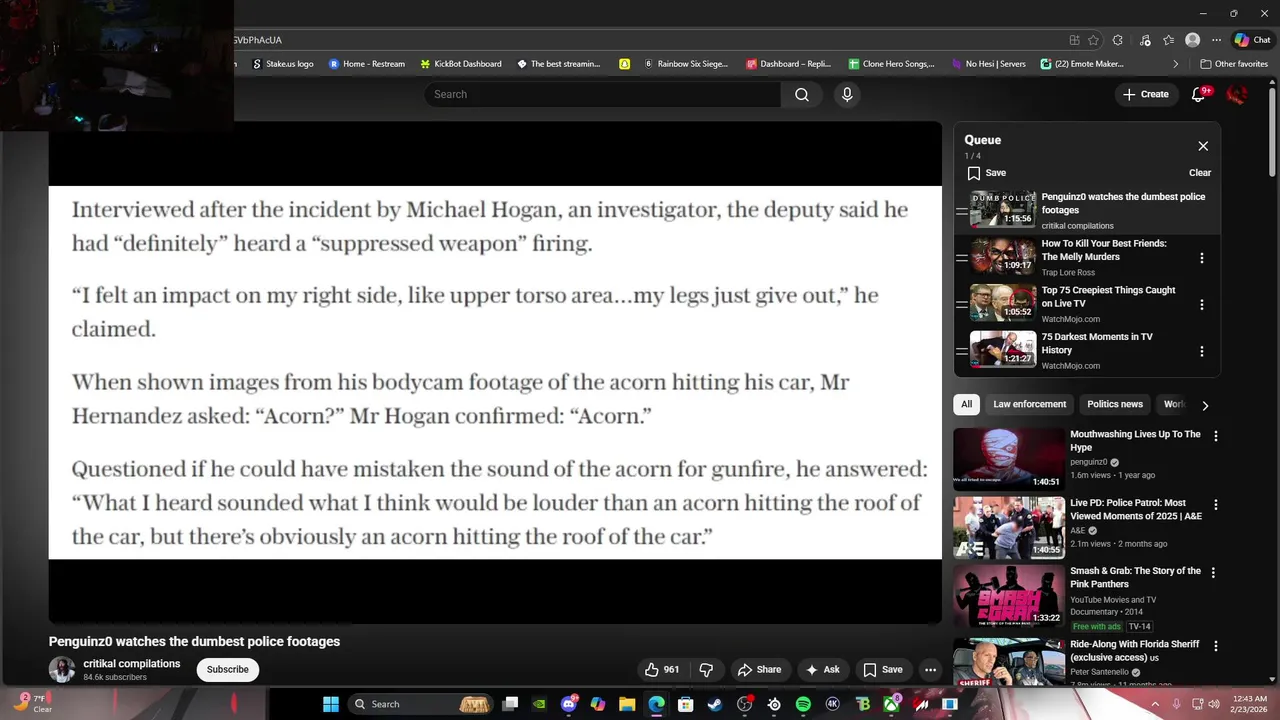The width and height of the screenshot is (1280, 720).
Task: Open the more actions ellipsis under video
Action: point(930,670)
